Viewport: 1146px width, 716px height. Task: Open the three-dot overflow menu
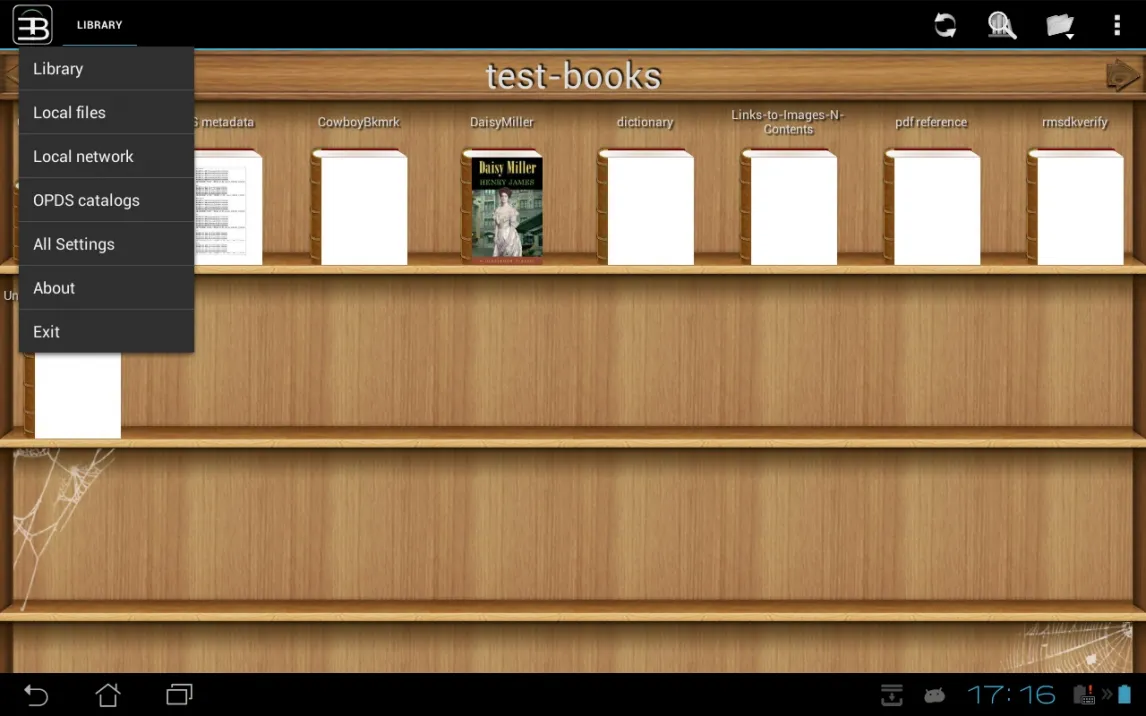point(1117,25)
